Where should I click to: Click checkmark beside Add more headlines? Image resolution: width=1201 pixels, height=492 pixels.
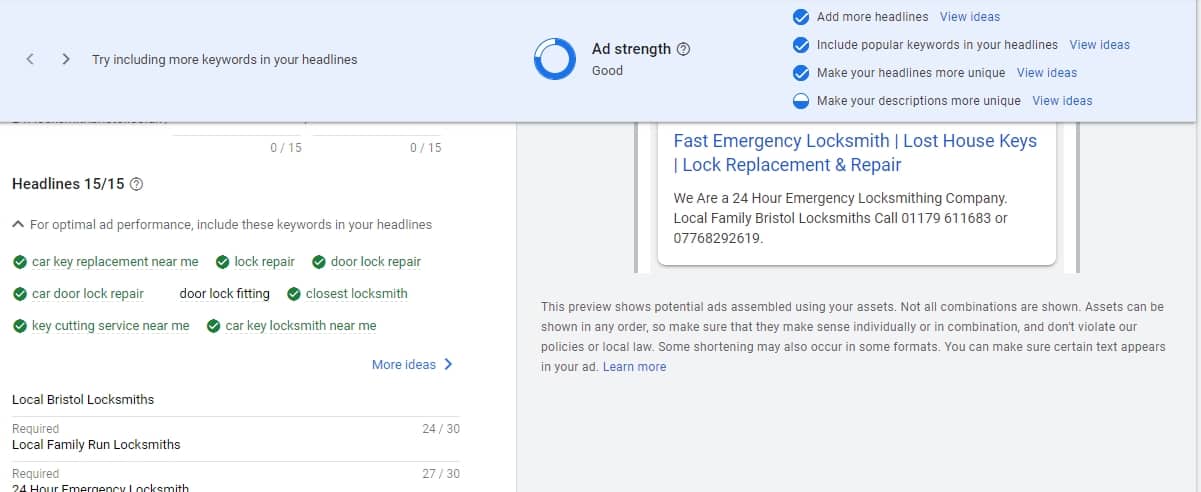[x=800, y=17]
